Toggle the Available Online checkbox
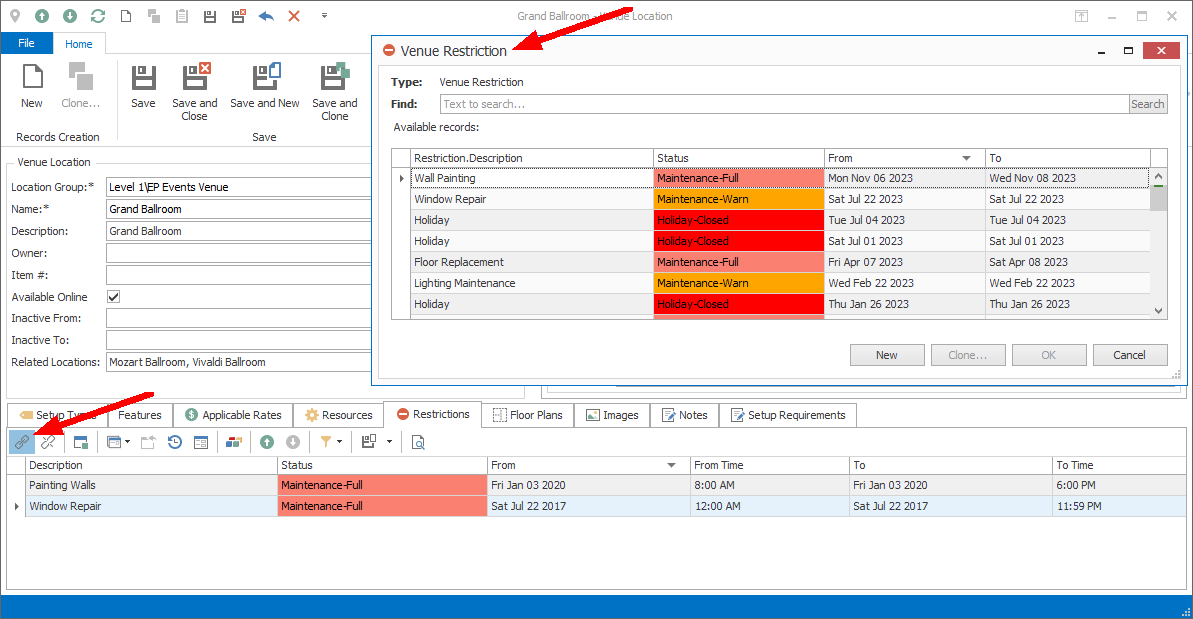Screen dimensions: 1193x619 point(113,297)
